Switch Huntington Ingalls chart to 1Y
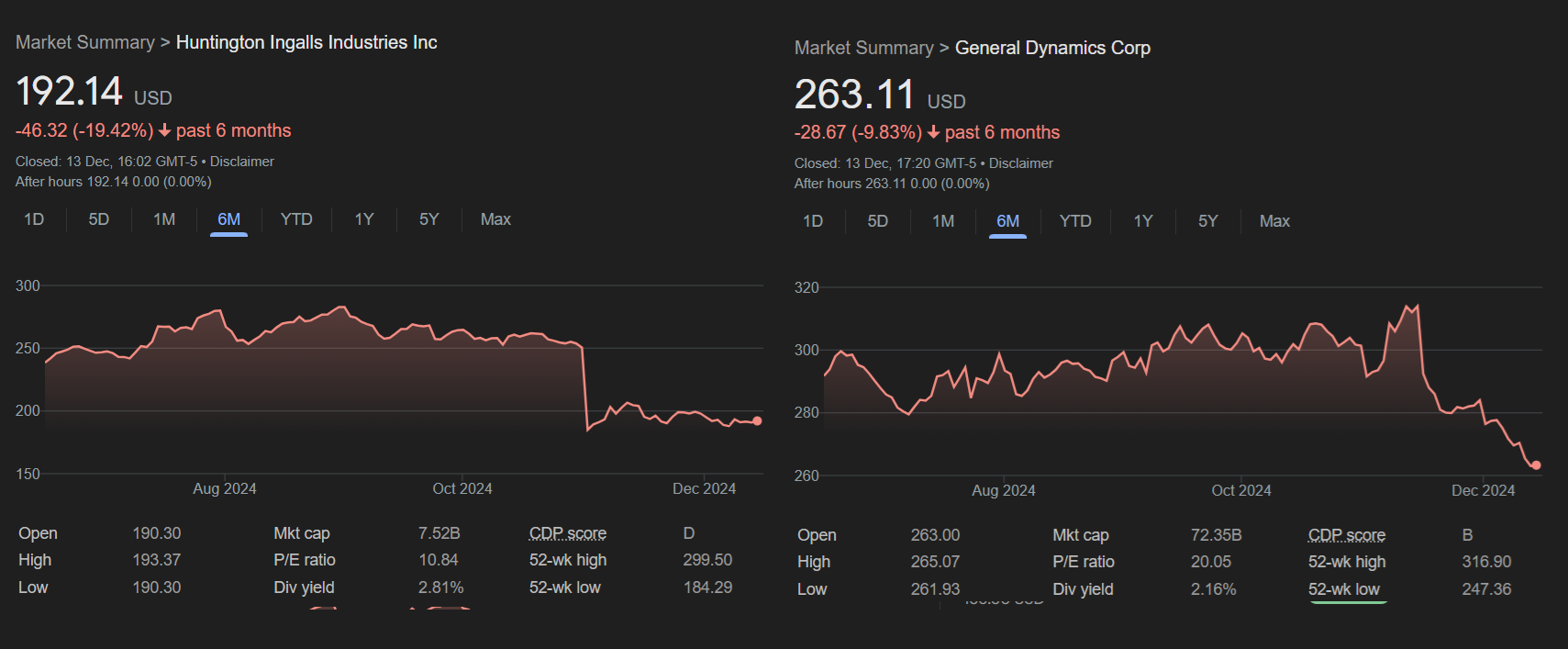Viewport: 1568px width, 649px height. pos(364,219)
